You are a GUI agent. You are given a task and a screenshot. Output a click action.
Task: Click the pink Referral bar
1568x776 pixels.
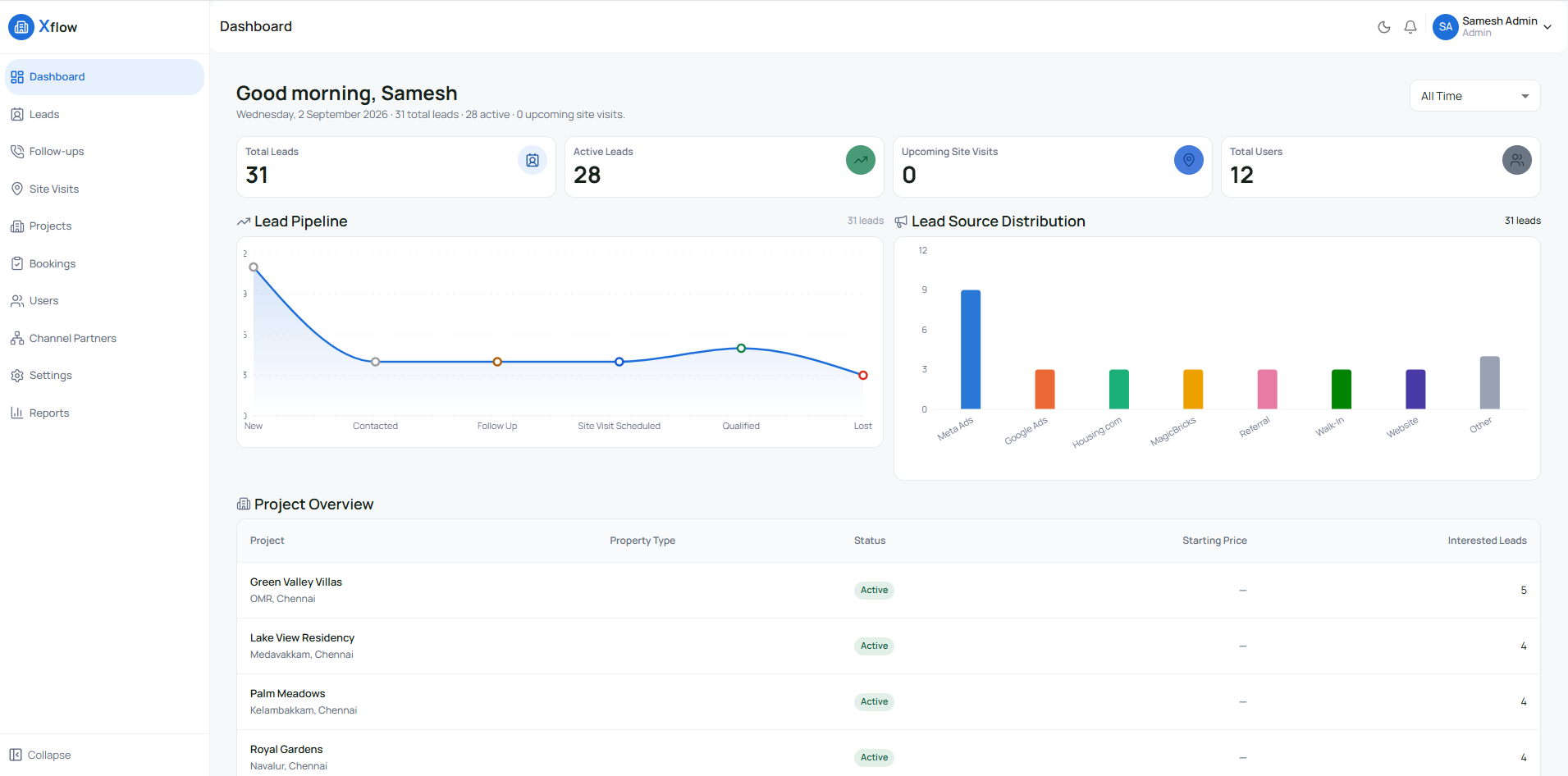1267,390
